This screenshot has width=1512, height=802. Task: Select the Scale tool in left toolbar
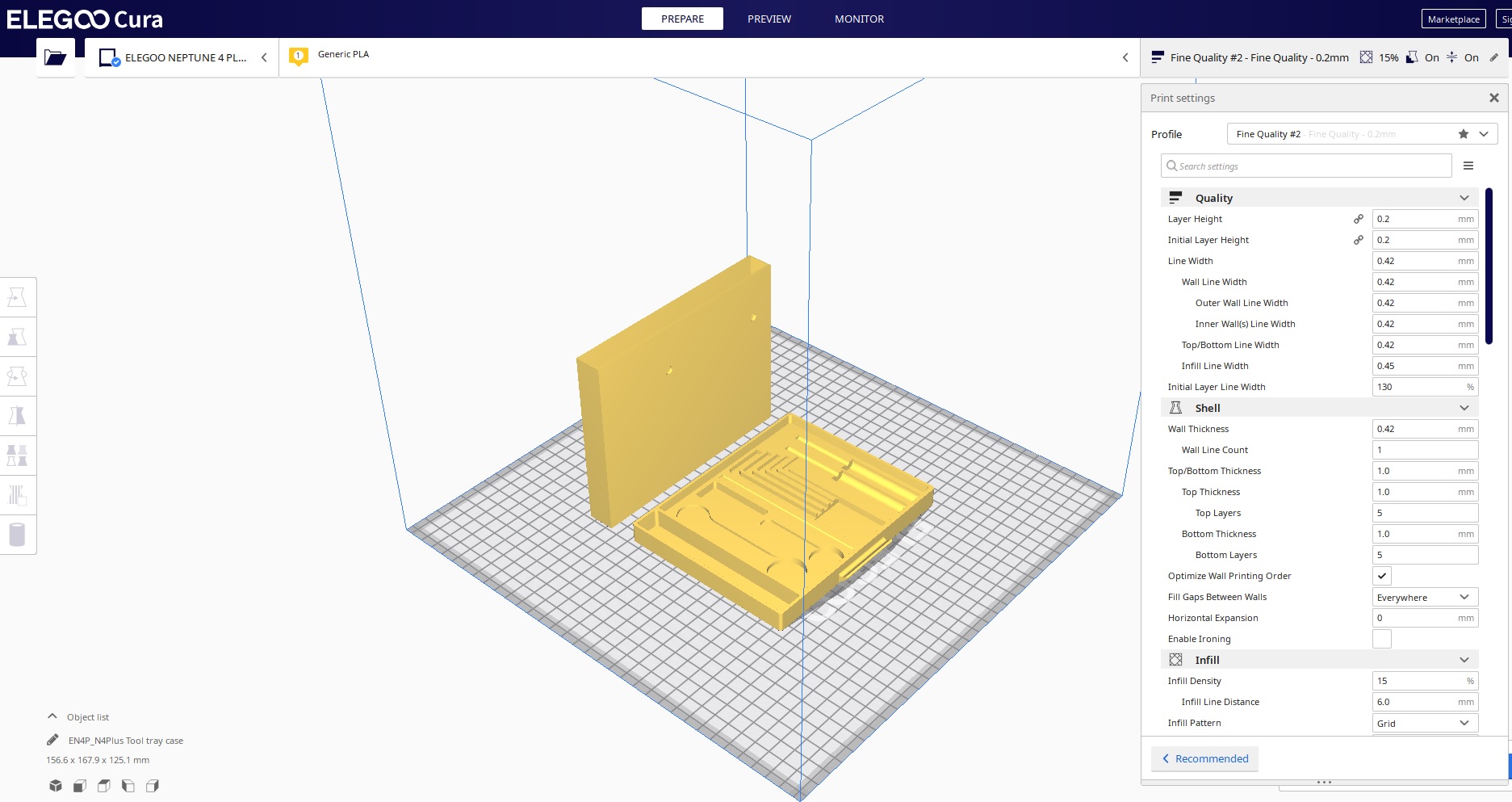click(x=17, y=337)
